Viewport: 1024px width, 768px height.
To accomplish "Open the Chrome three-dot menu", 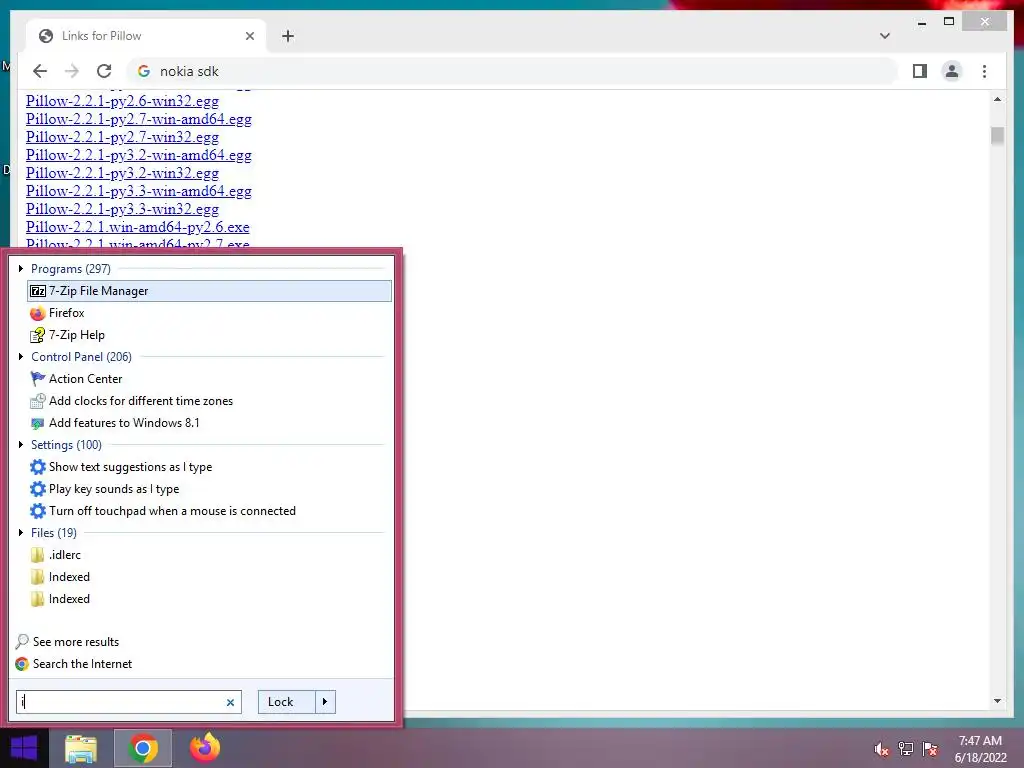I will (984, 71).
